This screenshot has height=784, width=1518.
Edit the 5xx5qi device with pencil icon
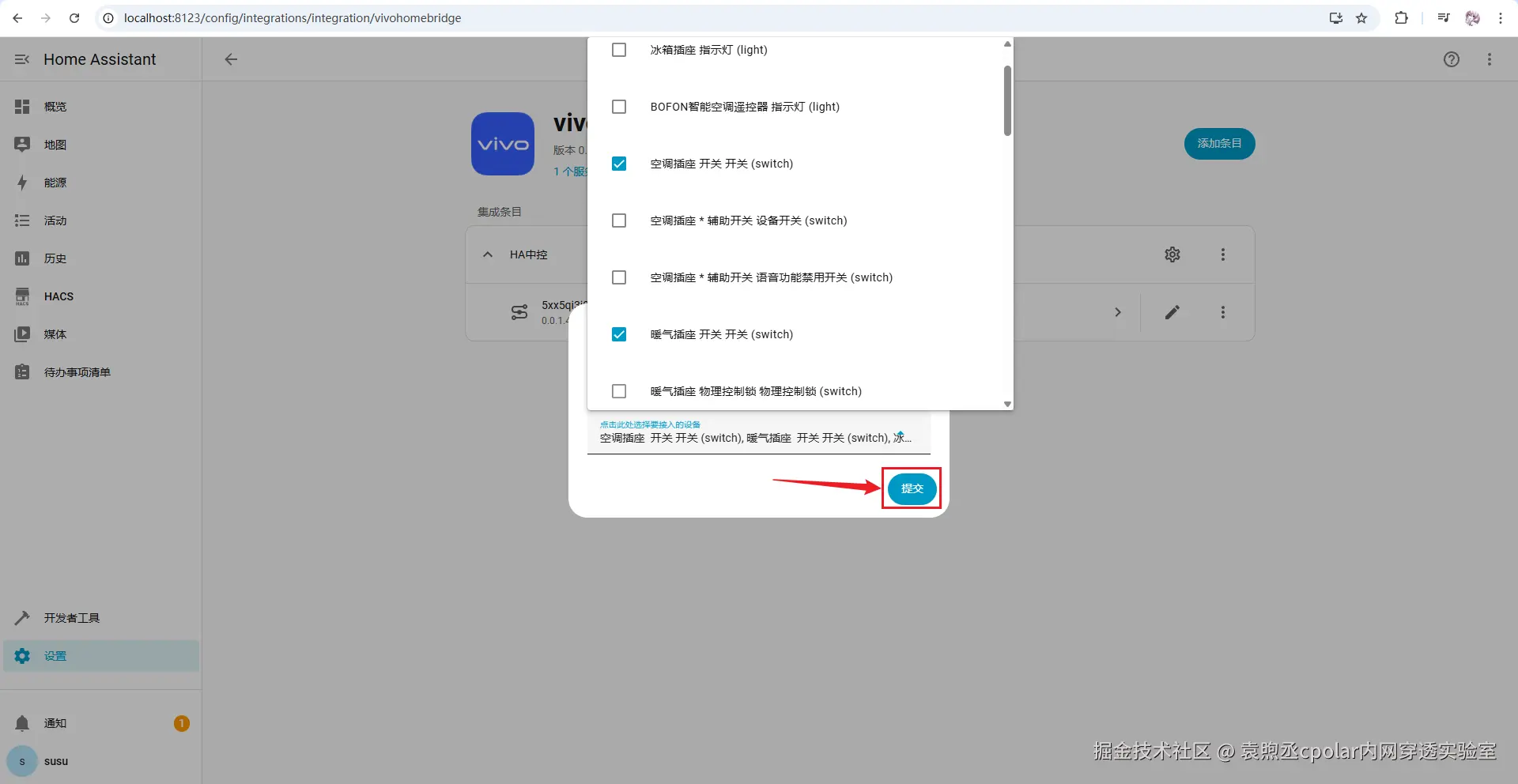(x=1172, y=312)
